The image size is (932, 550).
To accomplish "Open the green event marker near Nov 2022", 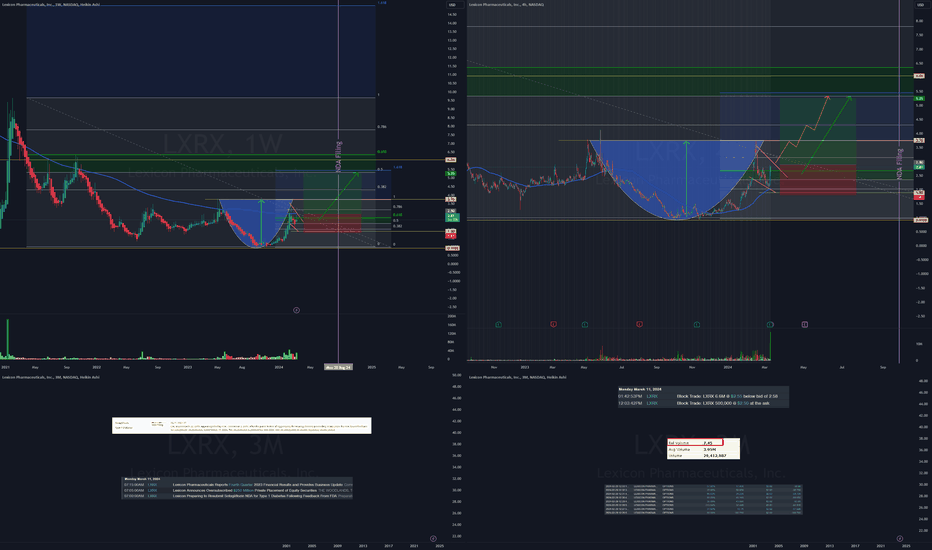I will [498, 325].
